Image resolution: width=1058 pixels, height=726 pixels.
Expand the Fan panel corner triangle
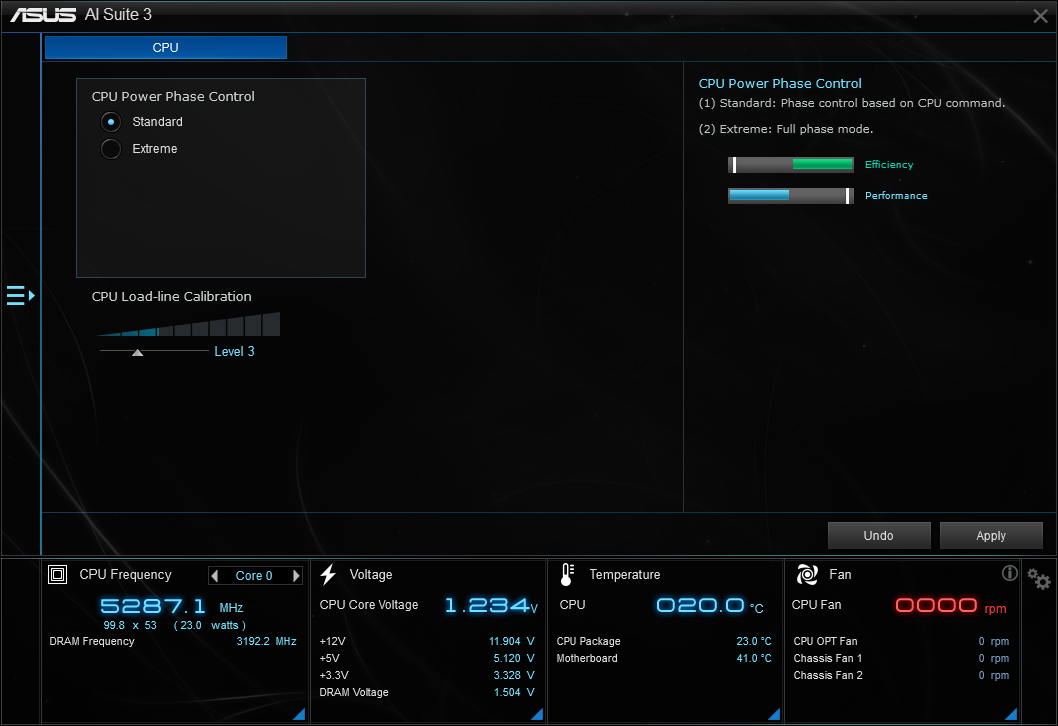tap(1011, 714)
